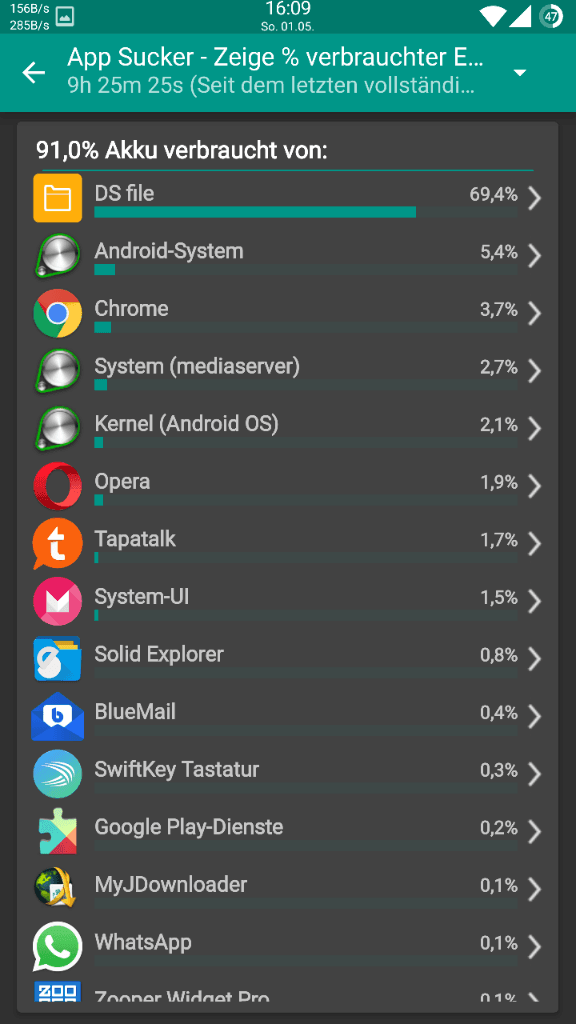Open the image notification icon in status bar
This screenshot has height=1024, width=576.
65,18
